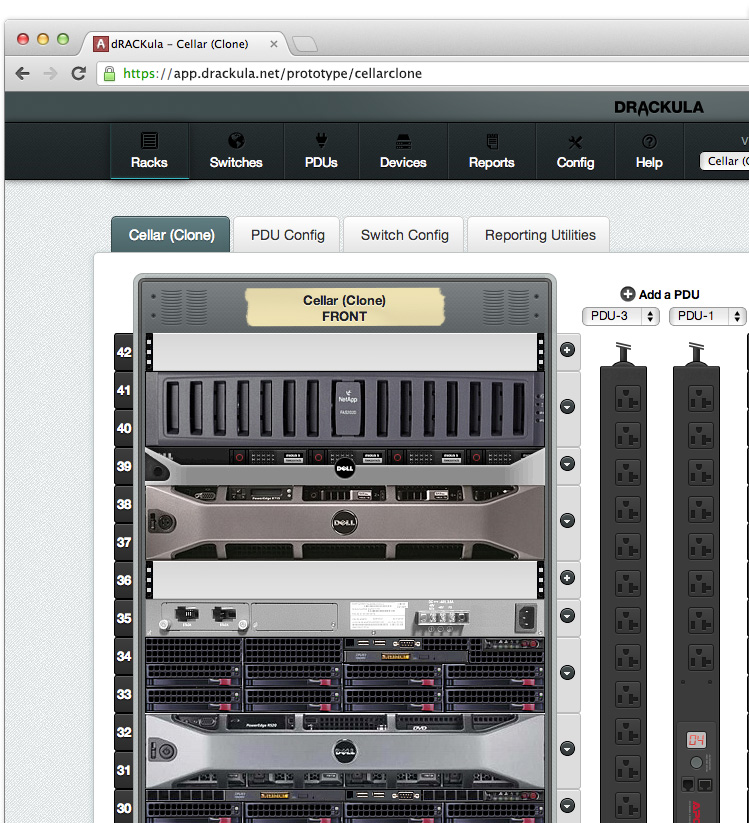This screenshot has width=749, height=823.
Task: Open PDUs plug icon
Action: (x=321, y=141)
